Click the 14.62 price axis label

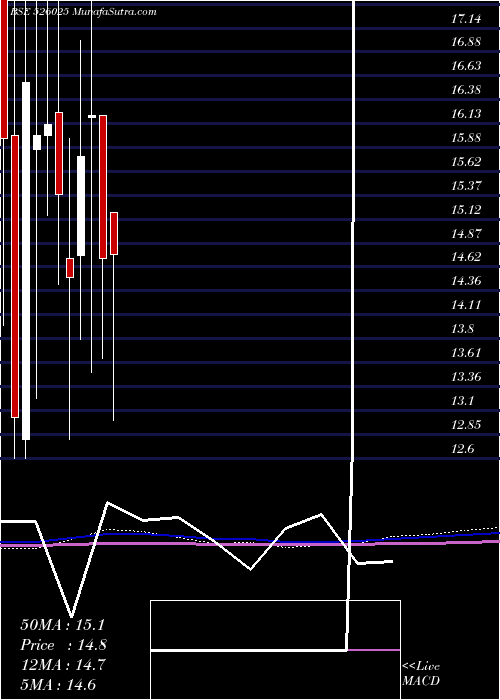click(466, 257)
